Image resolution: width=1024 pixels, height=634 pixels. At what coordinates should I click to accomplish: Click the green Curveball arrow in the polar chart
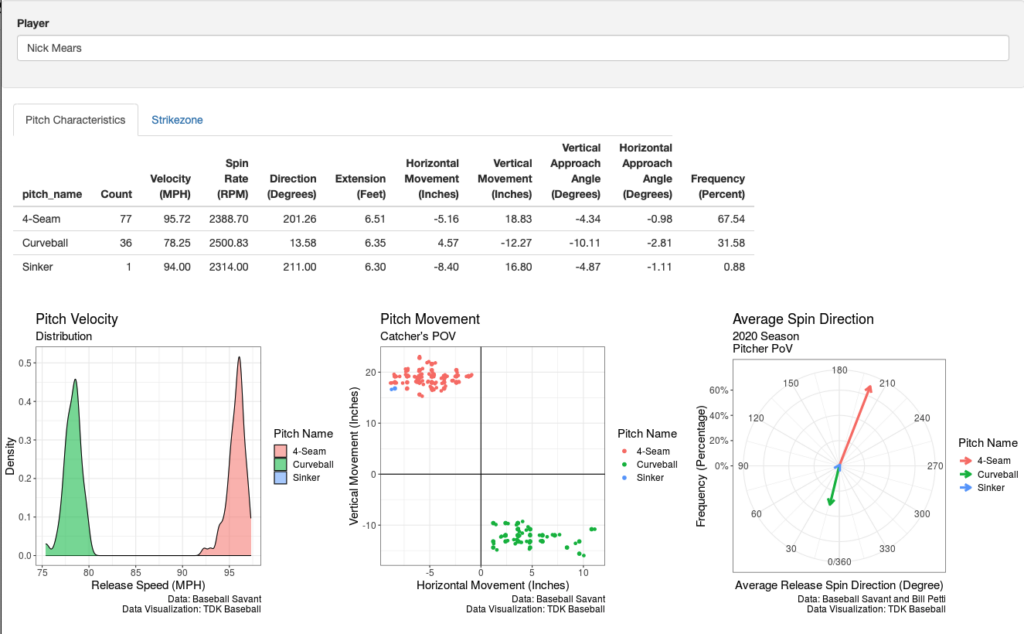pos(833,486)
